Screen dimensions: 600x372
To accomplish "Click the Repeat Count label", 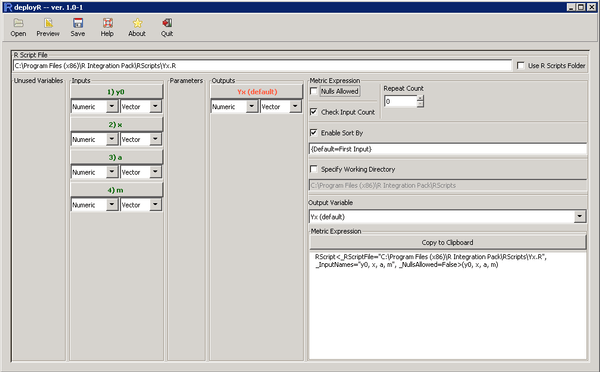I will (403, 88).
